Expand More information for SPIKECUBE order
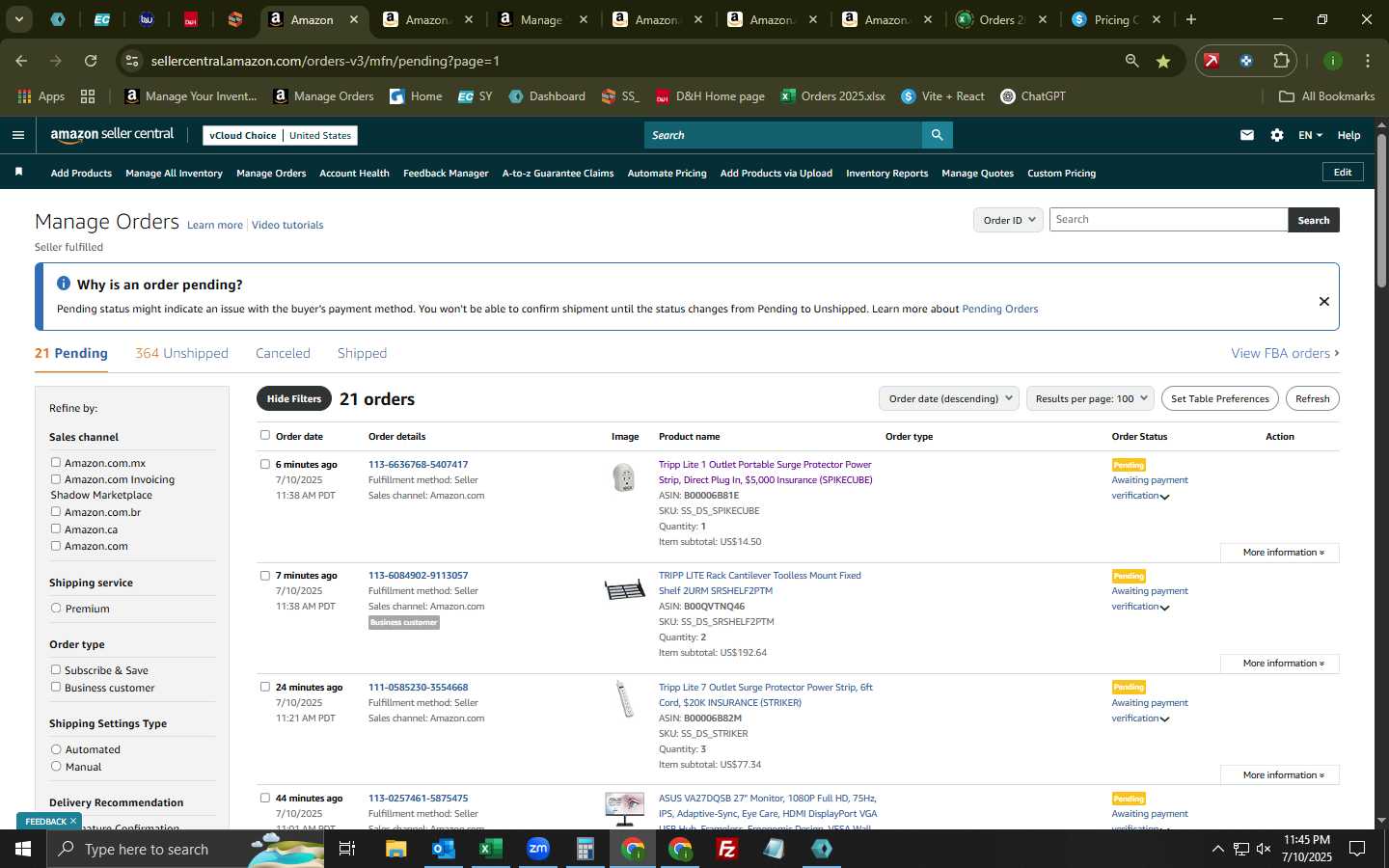 (x=1279, y=553)
